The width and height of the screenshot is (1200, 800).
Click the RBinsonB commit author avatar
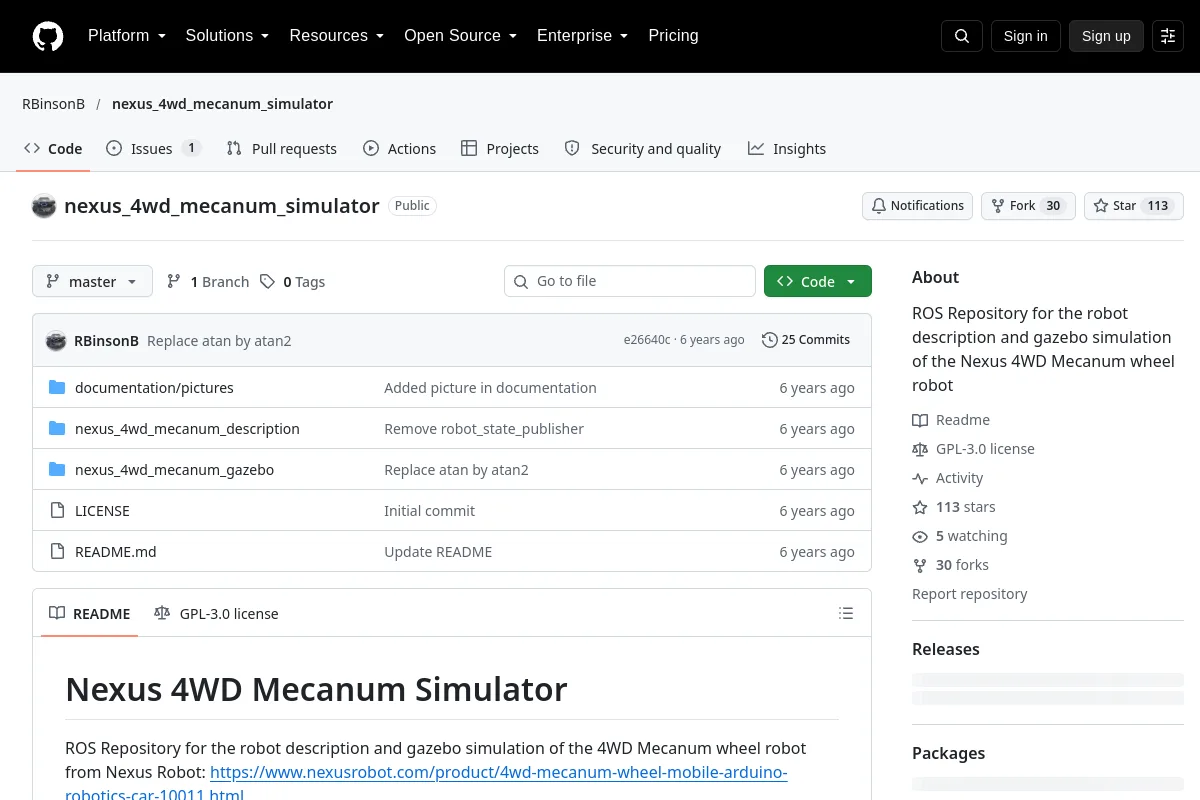pyautogui.click(x=56, y=340)
